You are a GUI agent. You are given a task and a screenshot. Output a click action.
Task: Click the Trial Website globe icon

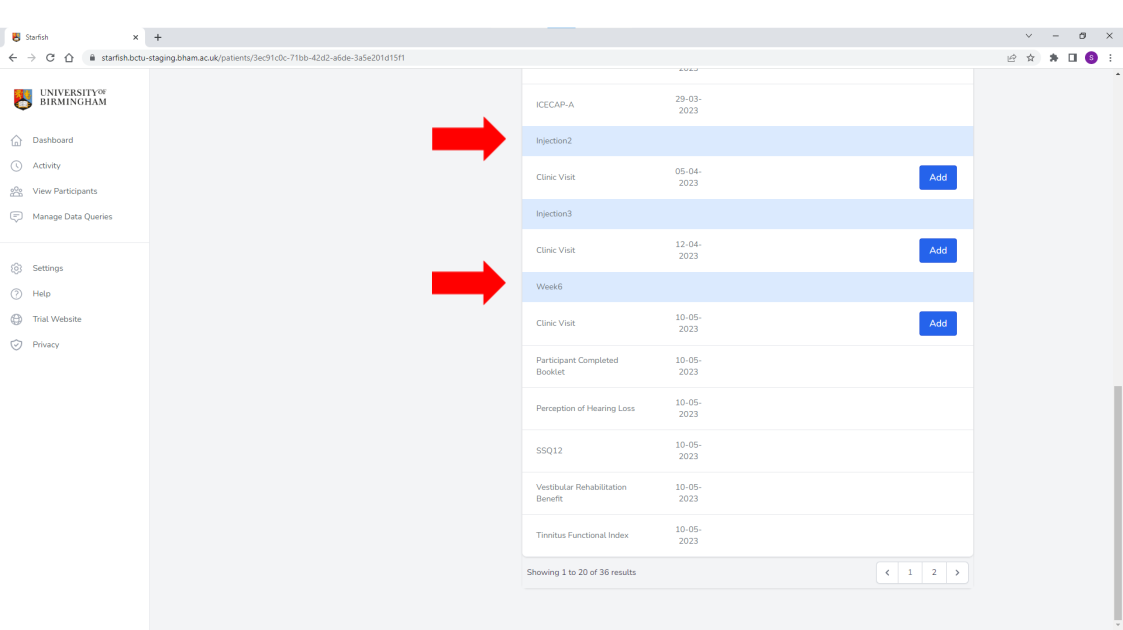(16, 320)
